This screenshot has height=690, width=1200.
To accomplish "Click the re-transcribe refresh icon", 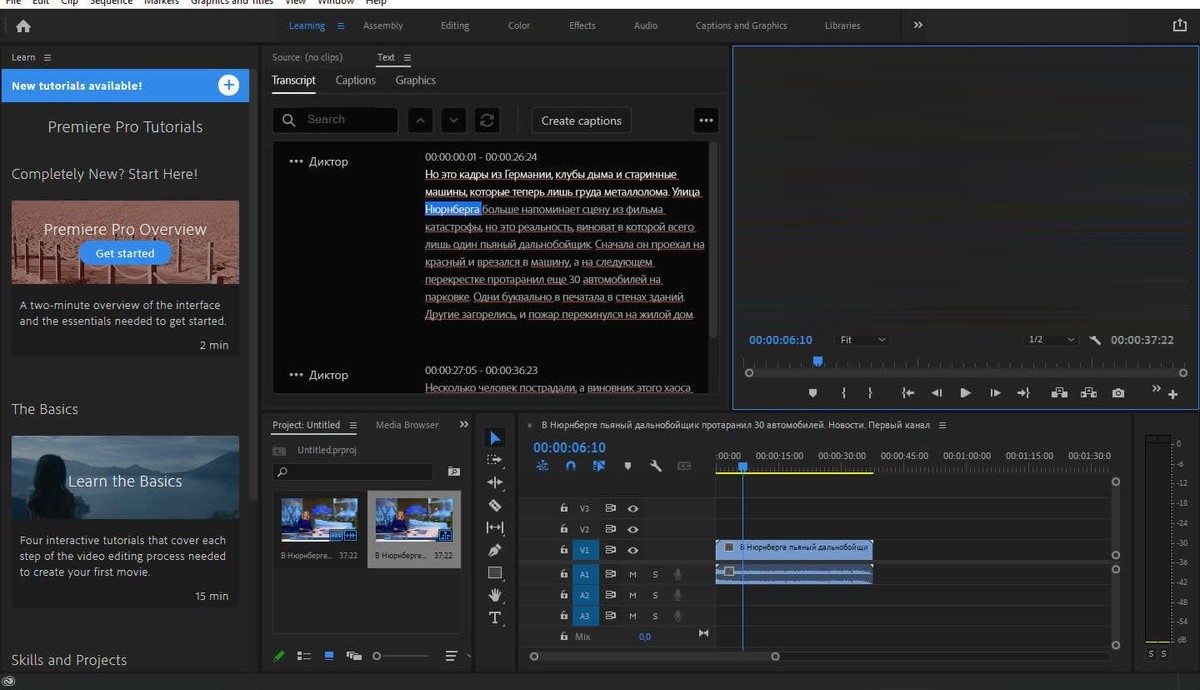I will click(487, 120).
